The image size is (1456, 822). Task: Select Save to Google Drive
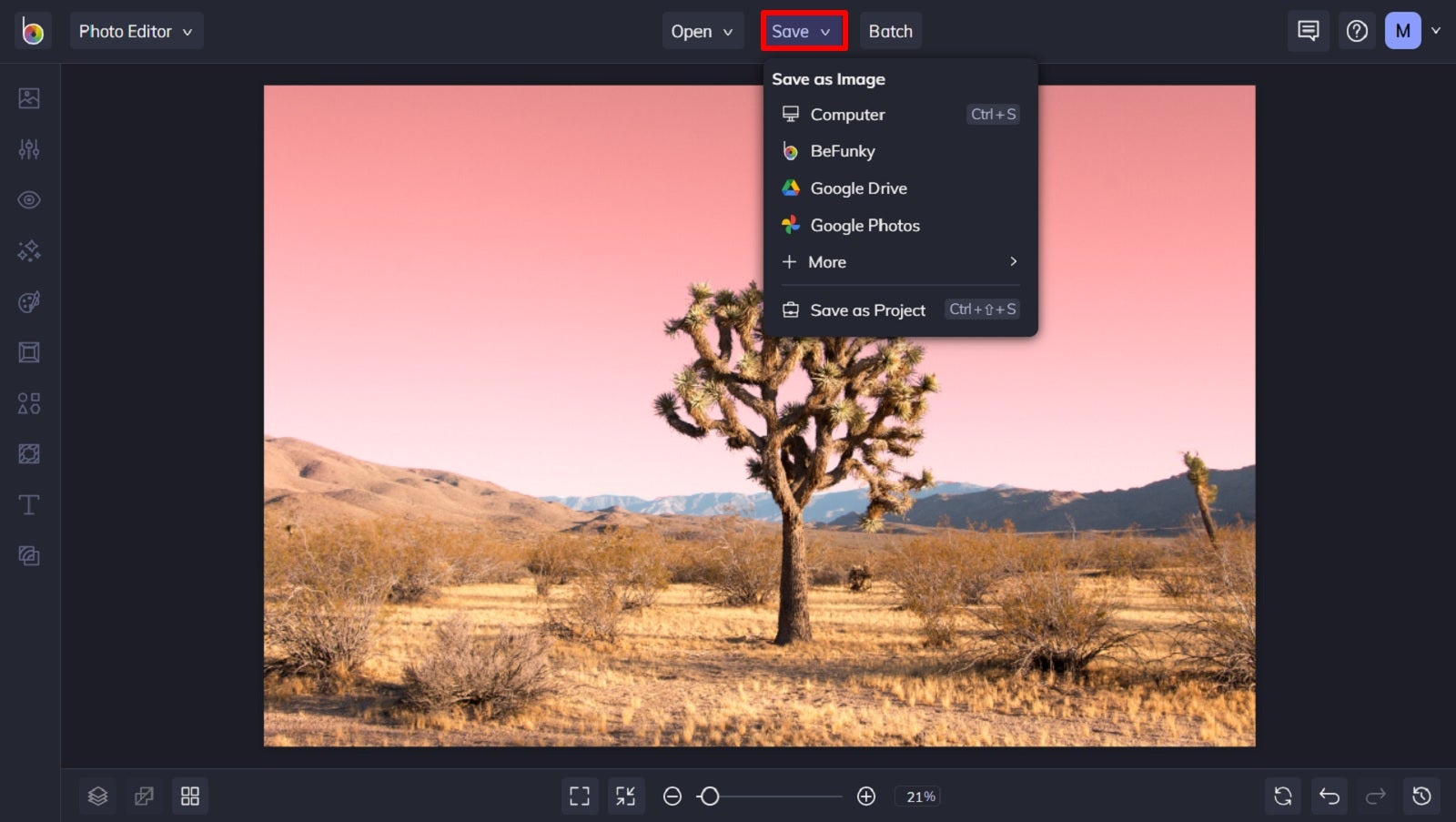[x=858, y=188]
